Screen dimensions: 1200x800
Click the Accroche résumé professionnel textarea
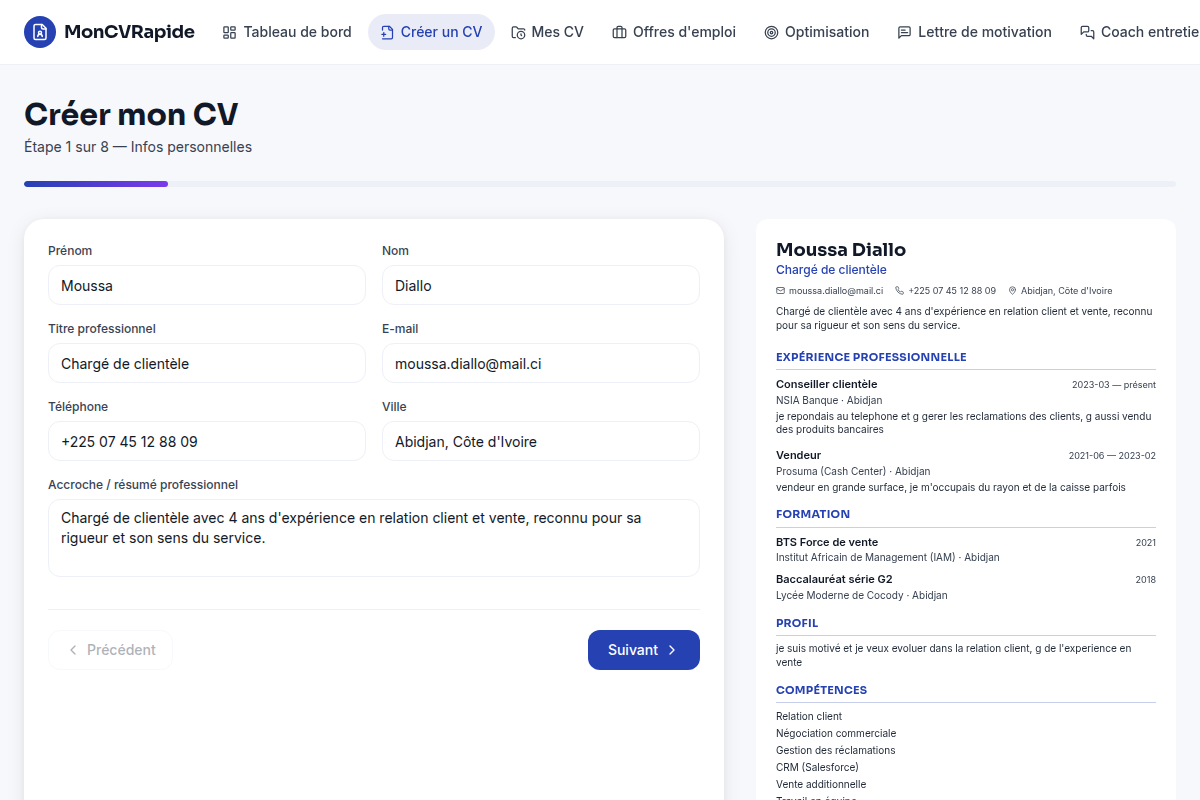(374, 538)
